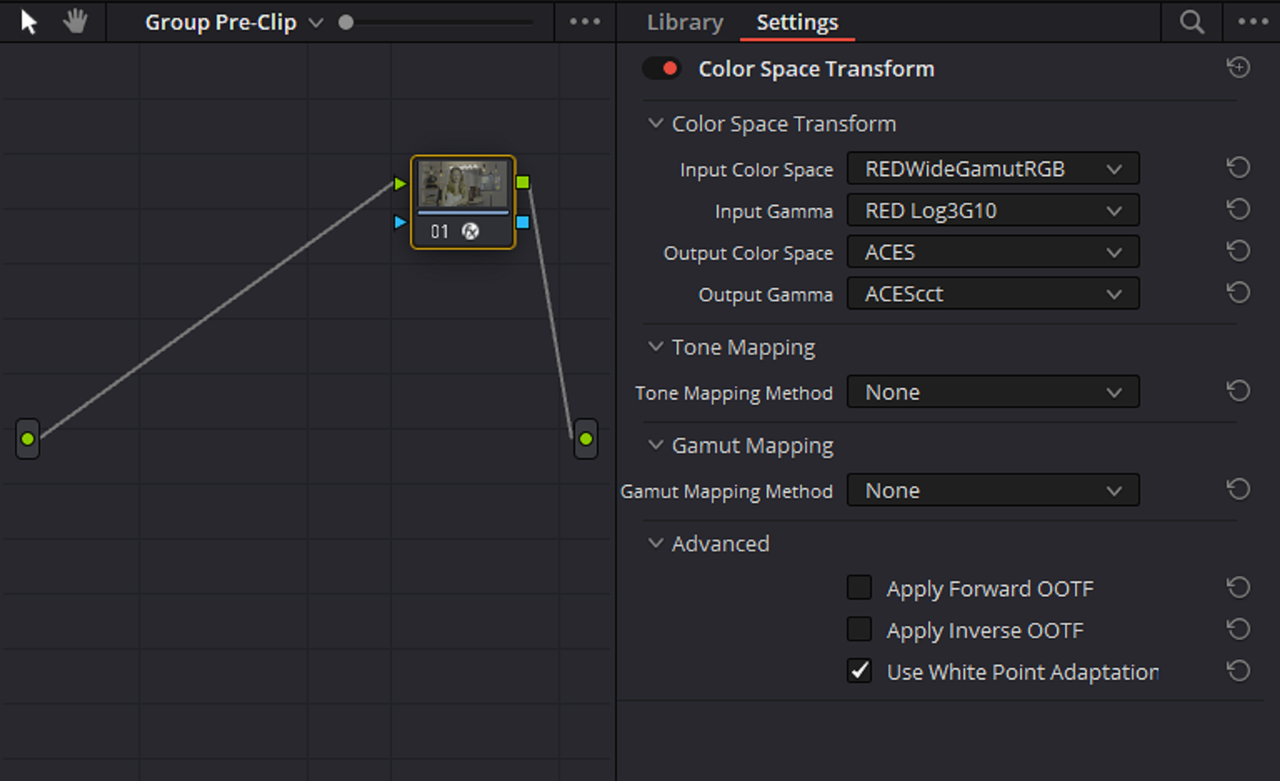1280x781 pixels.
Task: Reset Input Gamma parameter
Action: [1238, 210]
